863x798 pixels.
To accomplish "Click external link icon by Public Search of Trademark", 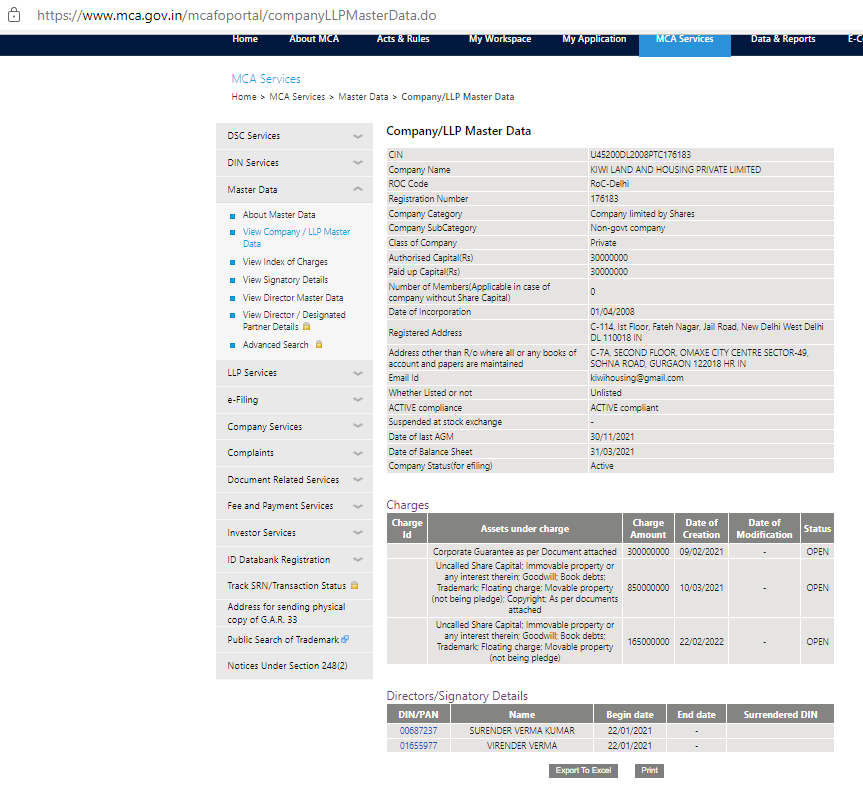I will [345, 639].
